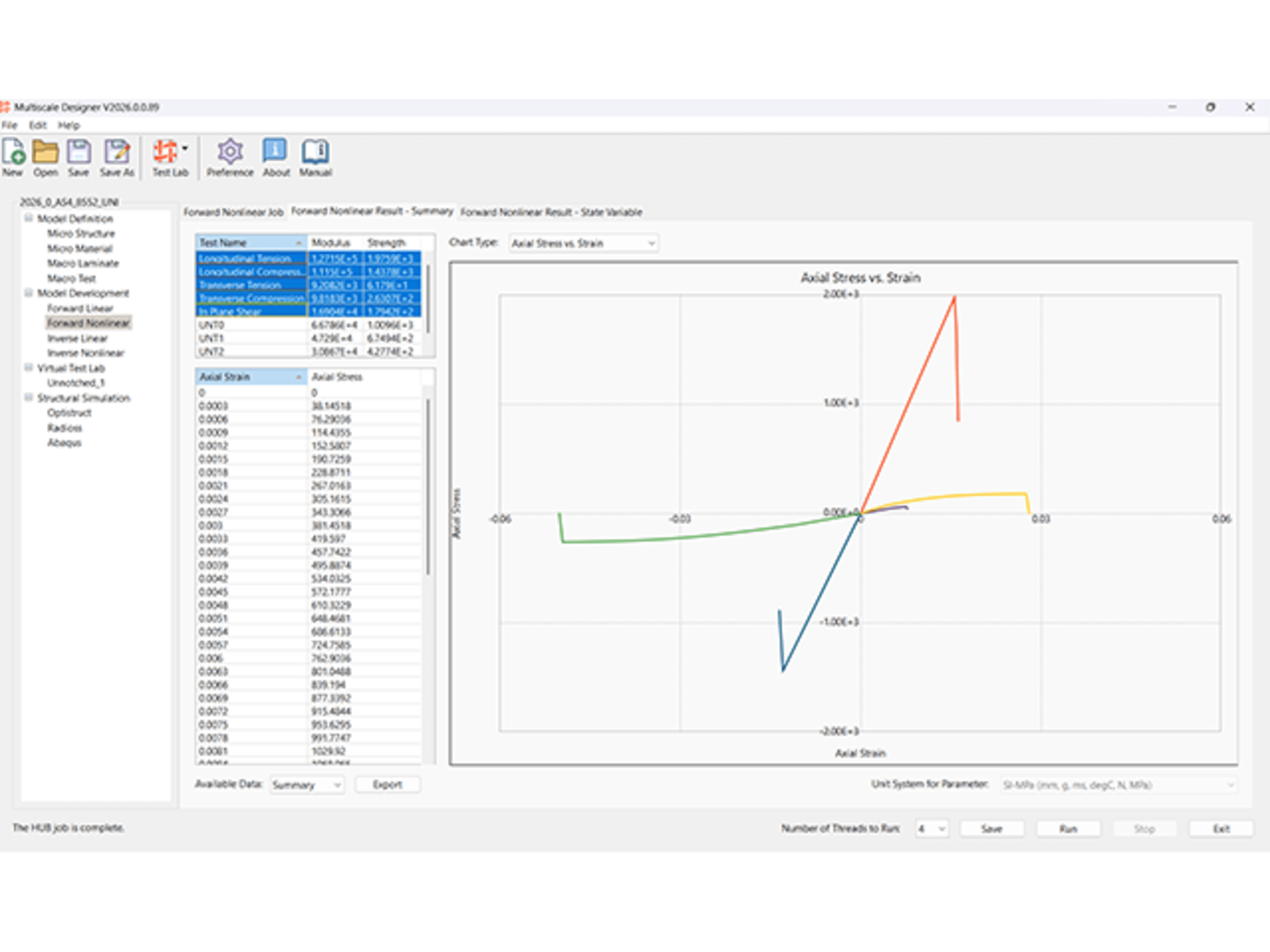Switch to Forward Nonlinear Job tab
The image size is (1270, 952).
coord(234,212)
